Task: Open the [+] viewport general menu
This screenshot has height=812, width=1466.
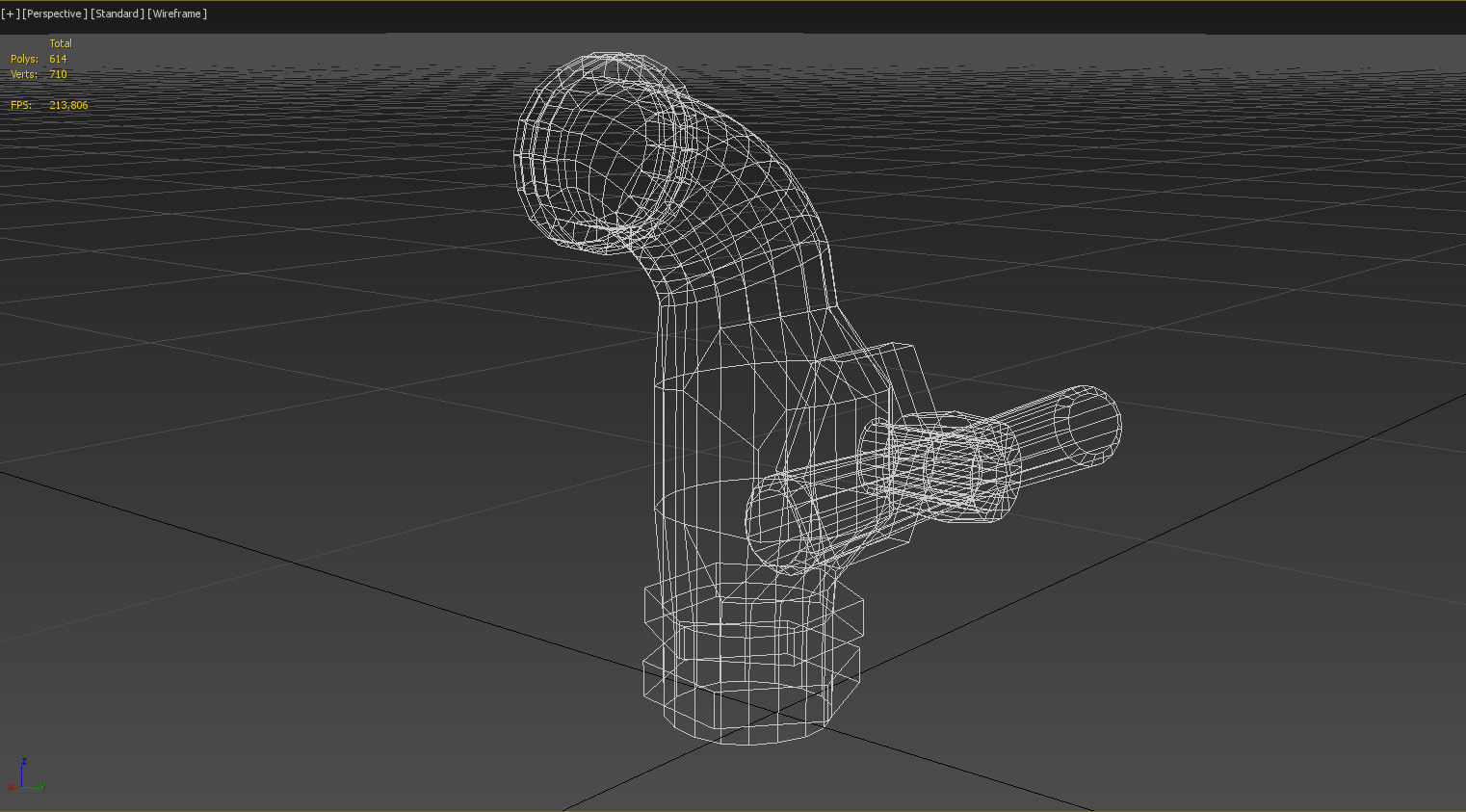Action: point(11,13)
